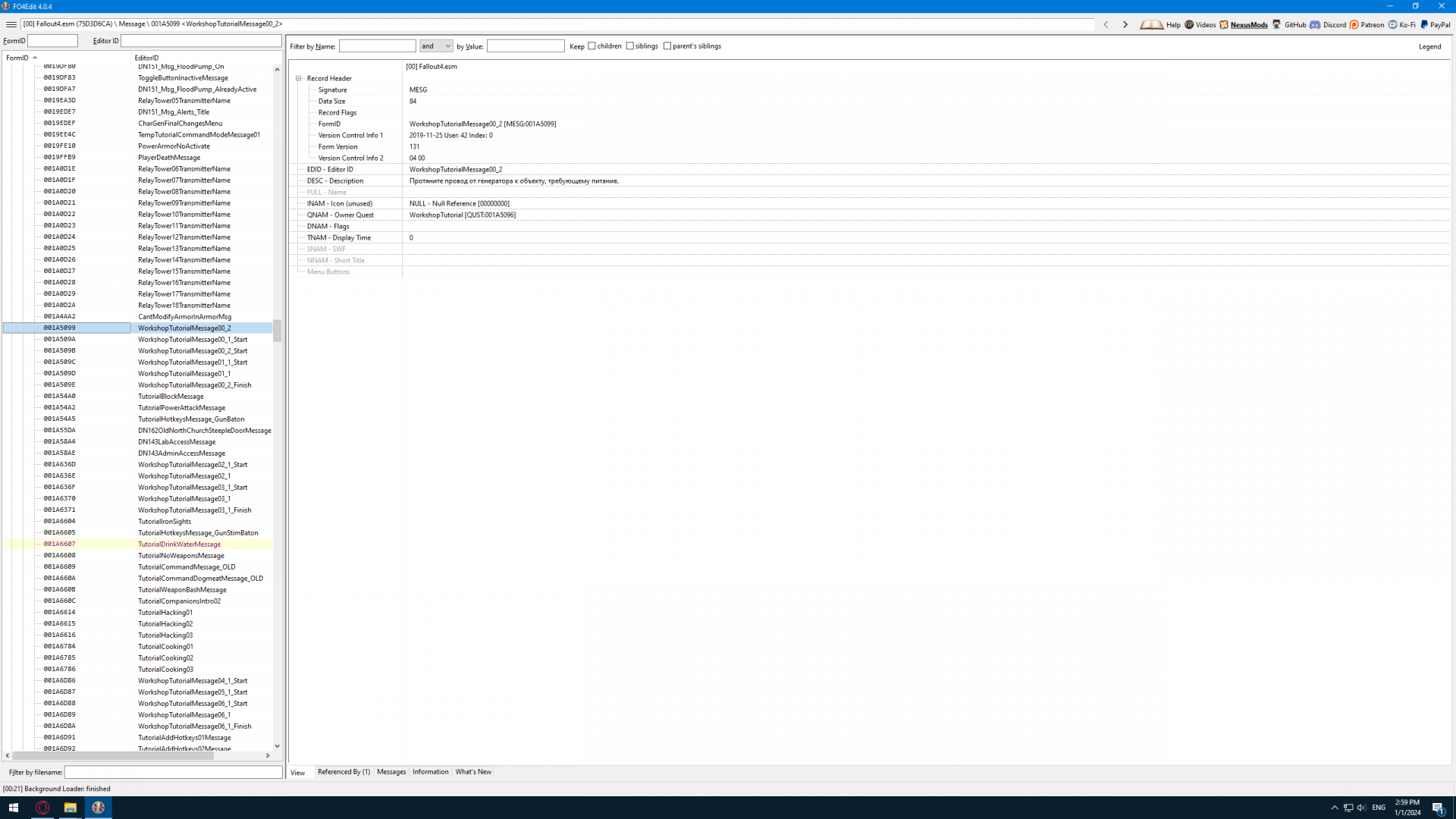Sort by the FormID column header
Image resolution: width=1456 pixels, height=819 pixels.
(x=18, y=58)
